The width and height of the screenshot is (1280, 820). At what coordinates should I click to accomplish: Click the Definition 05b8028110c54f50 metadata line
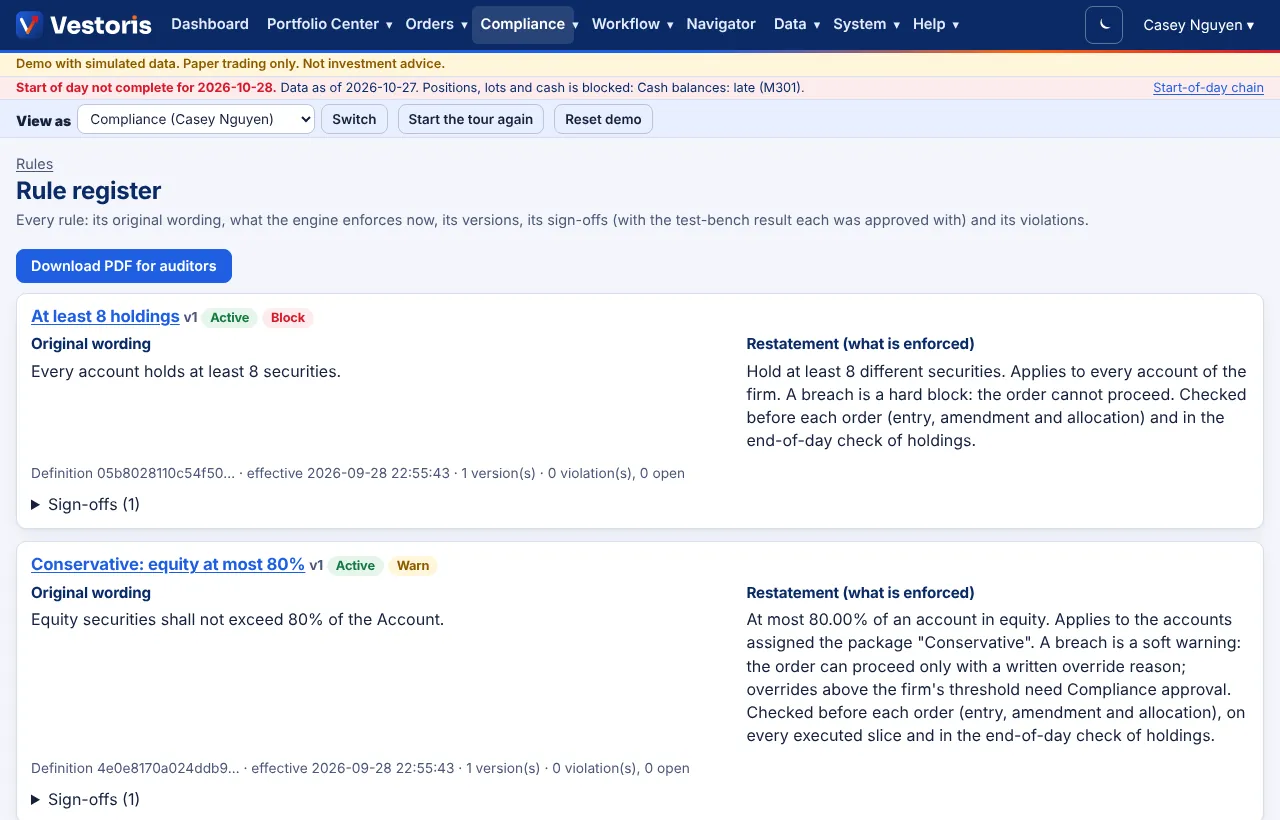(x=358, y=473)
